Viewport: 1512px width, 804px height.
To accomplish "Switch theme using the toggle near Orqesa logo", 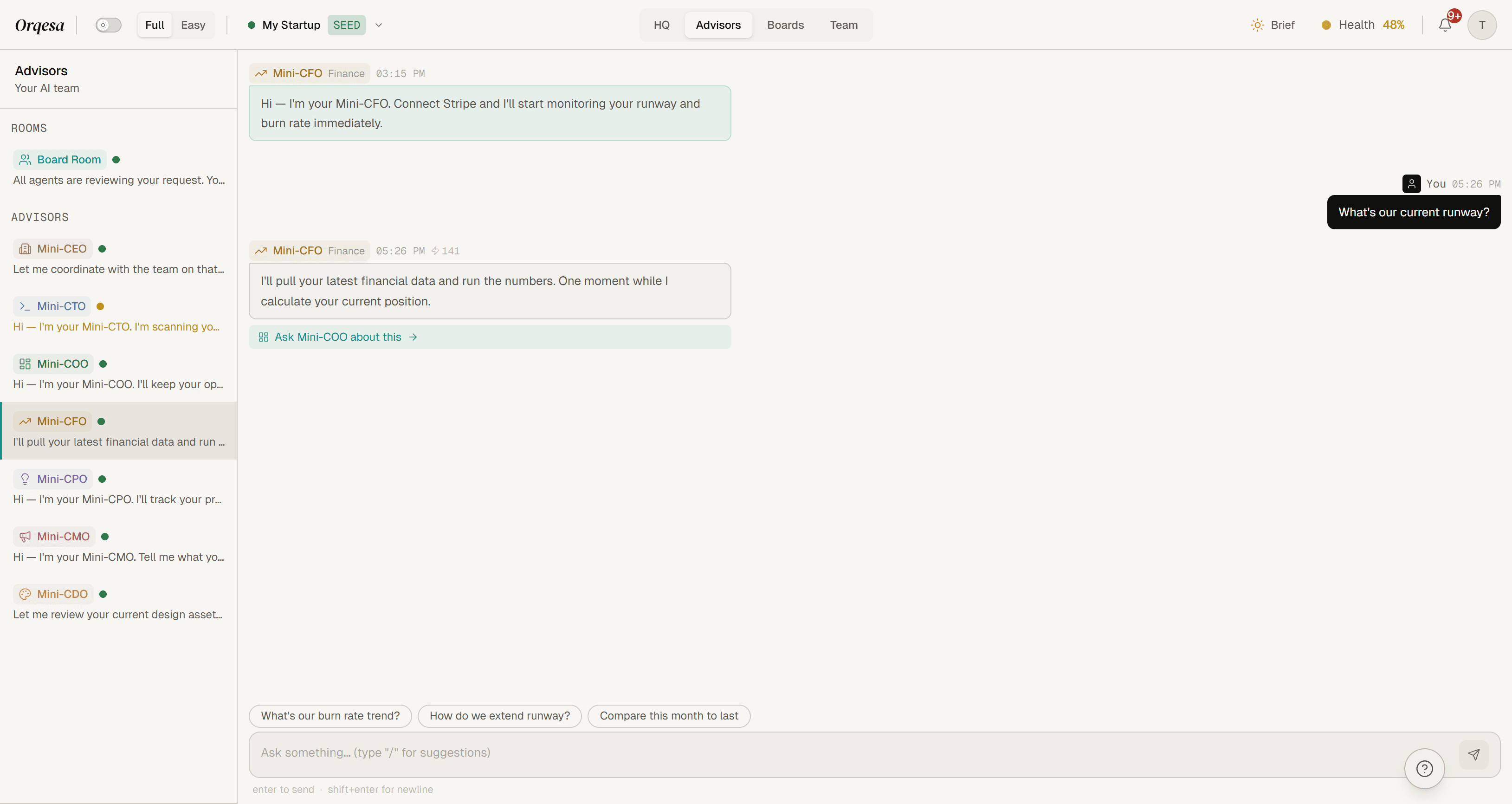I will (x=108, y=25).
